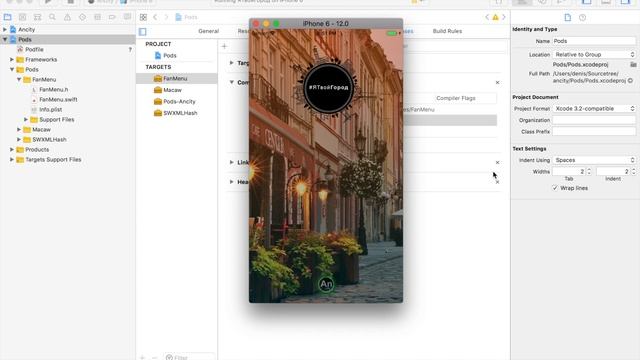
Task: Expand the Support Files folder
Action: [26, 120]
